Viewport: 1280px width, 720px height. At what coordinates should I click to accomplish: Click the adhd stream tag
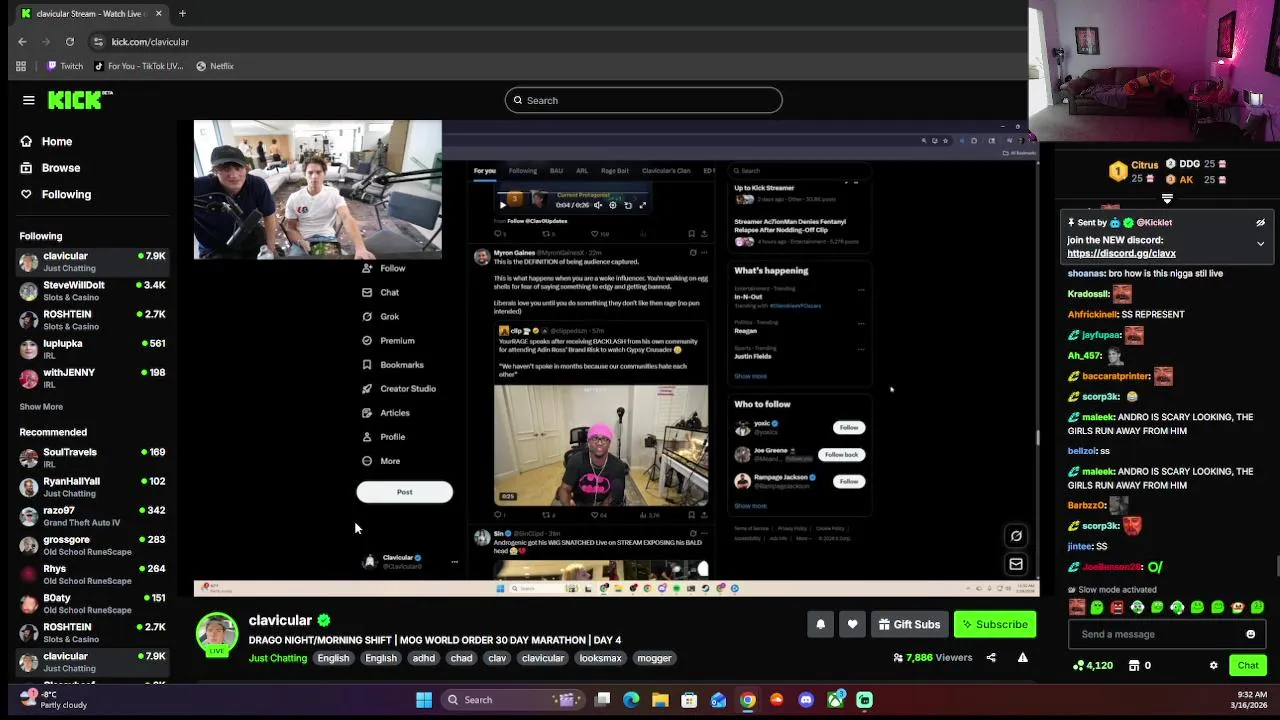pos(424,658)
